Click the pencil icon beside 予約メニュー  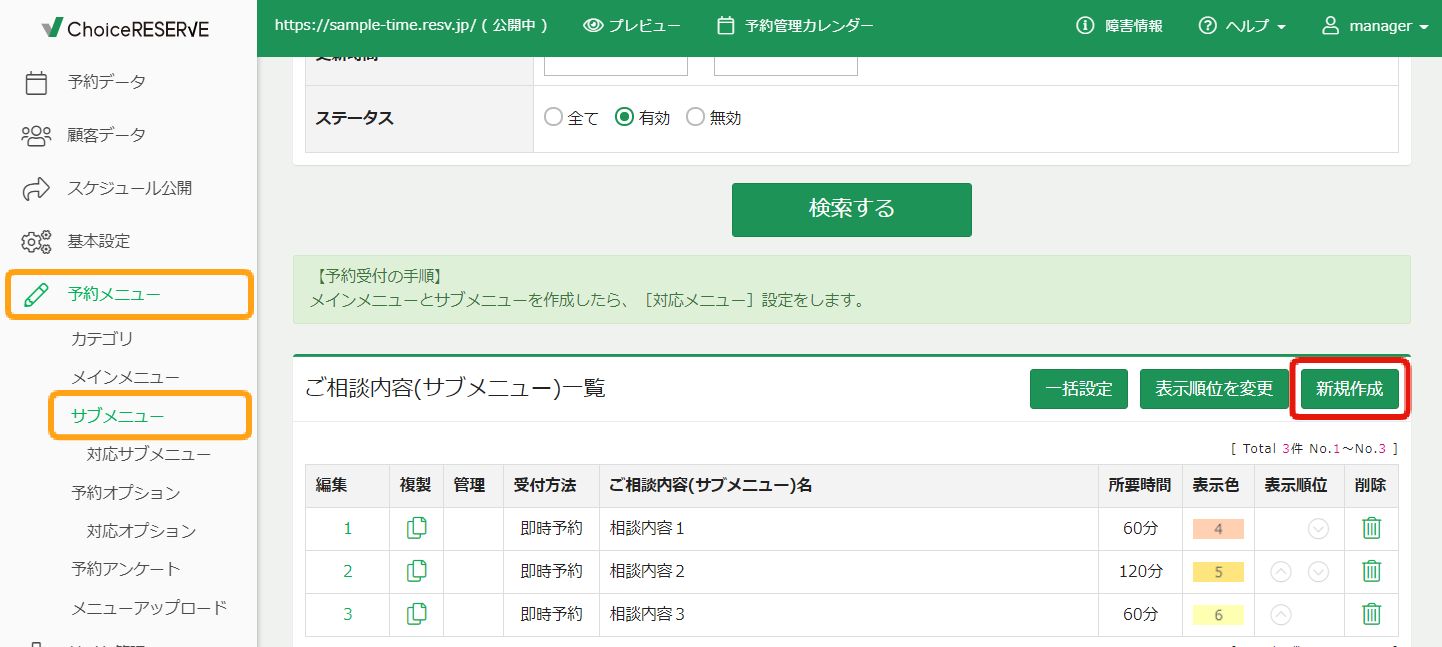point(36,294)
